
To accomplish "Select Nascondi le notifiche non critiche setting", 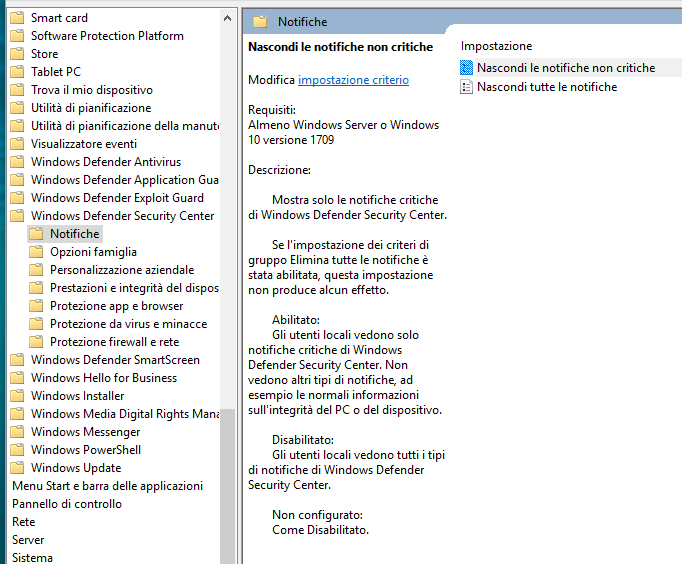I will pyautogui.click(x=566, y=68).
